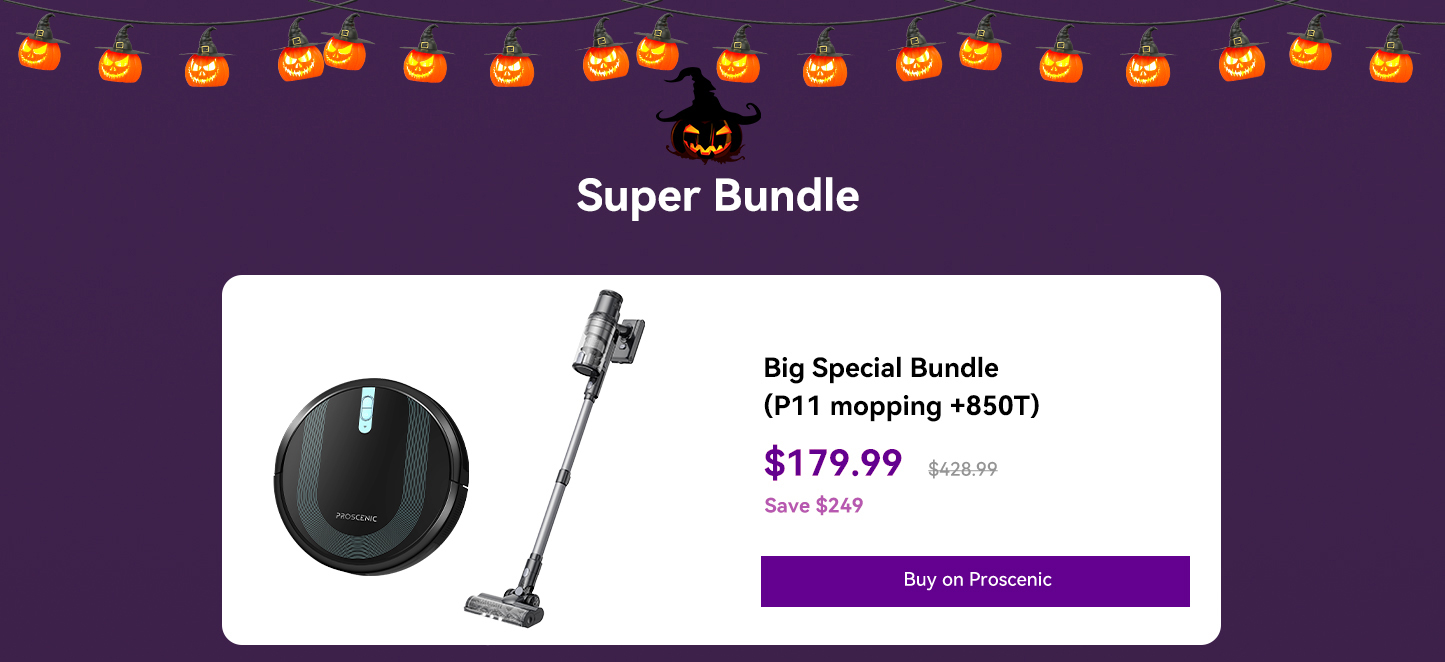The image size is (1445, 662).
Task: Click the Big Special Bundle title
Action: coord(881,368)
